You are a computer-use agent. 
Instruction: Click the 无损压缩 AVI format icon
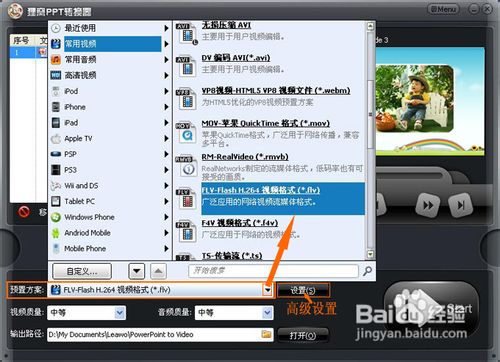tap(187, 33)
